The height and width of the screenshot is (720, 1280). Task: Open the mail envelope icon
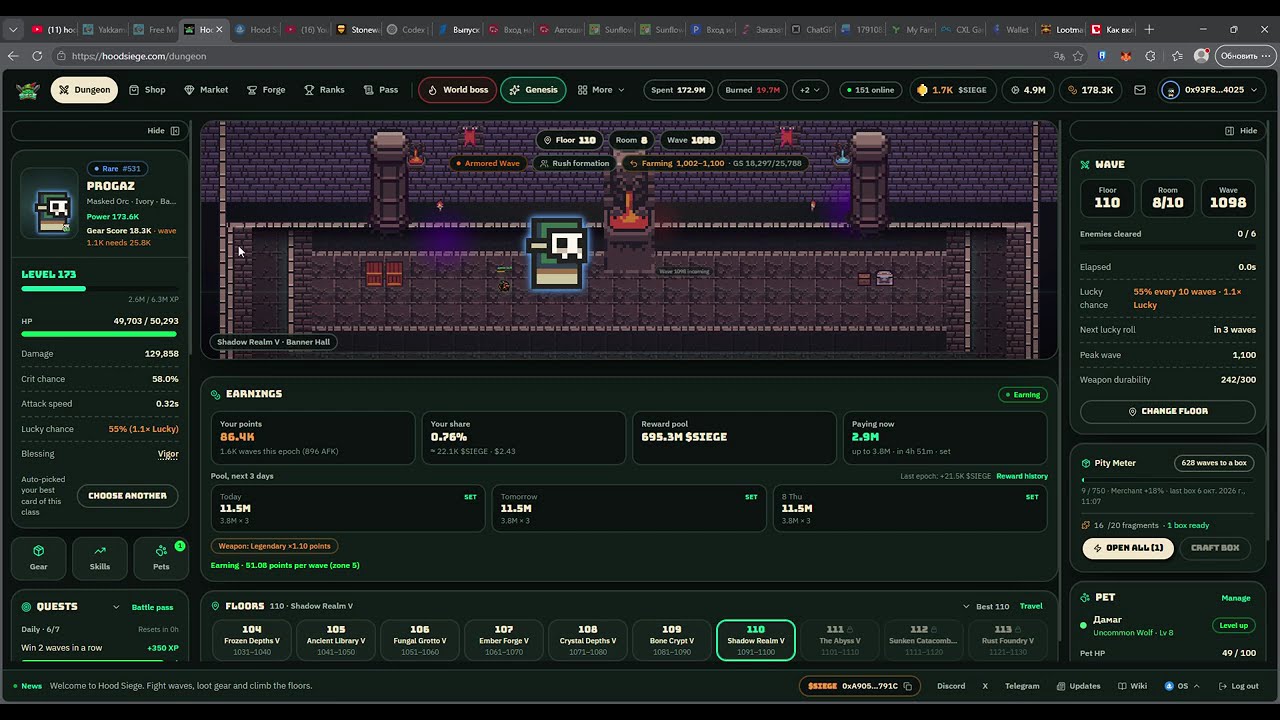tap(1139, 90)
